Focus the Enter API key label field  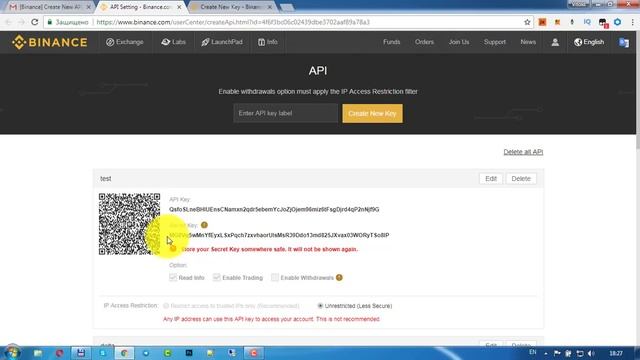(x=286, y=113)
